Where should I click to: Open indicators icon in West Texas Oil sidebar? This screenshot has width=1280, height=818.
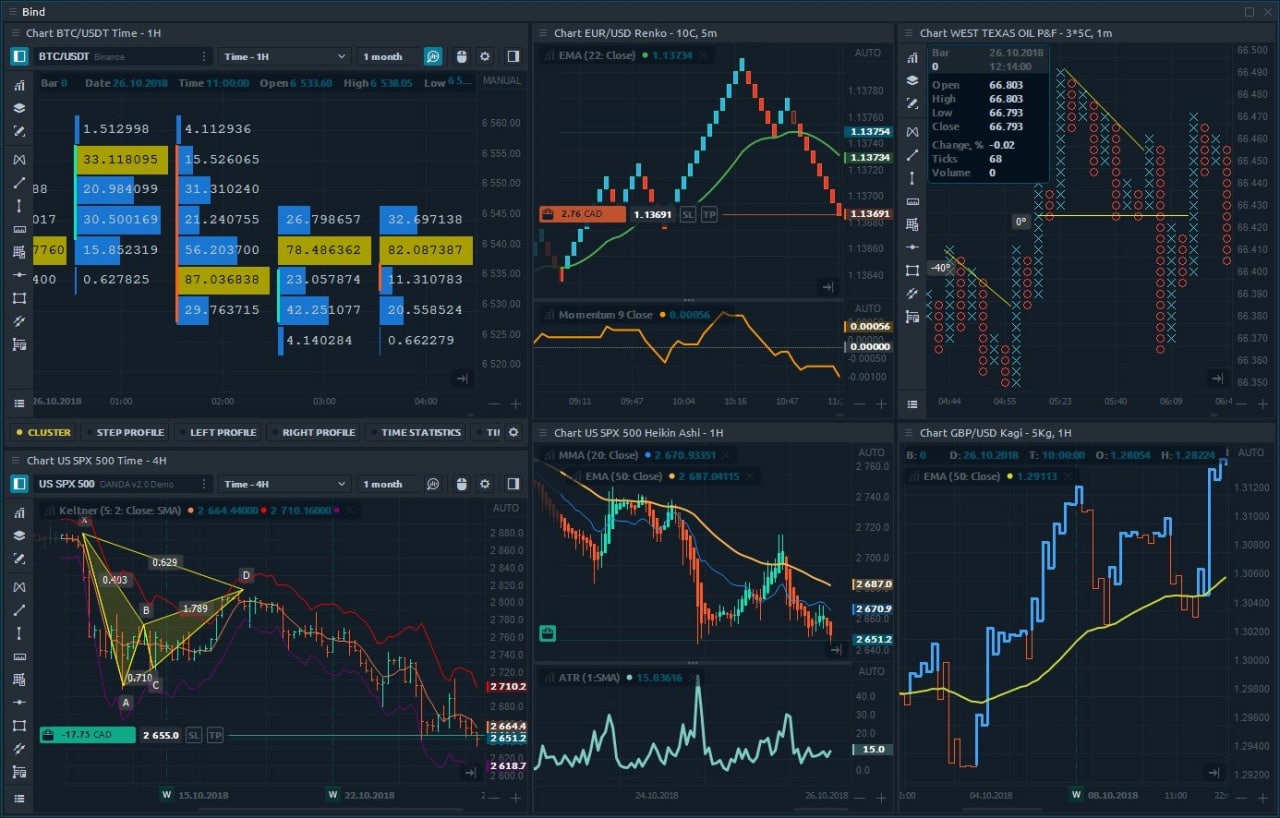click(912, 57)
